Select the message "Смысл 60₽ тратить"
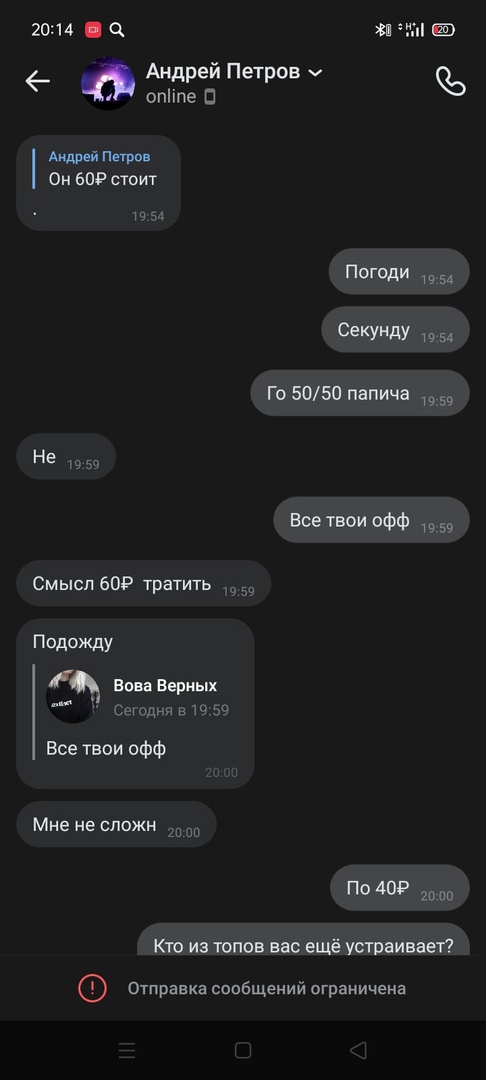 (143, 583)
